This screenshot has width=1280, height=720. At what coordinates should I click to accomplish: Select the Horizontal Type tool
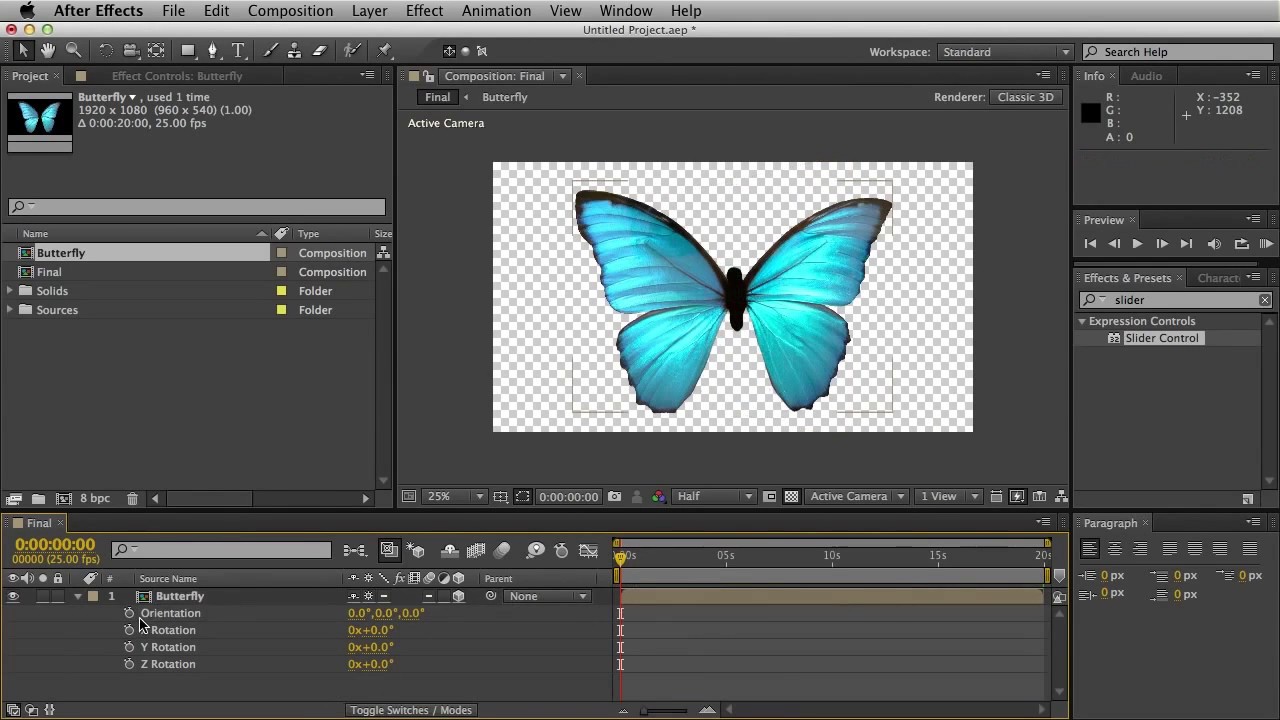pyautogui.click(x=238, y=50)
